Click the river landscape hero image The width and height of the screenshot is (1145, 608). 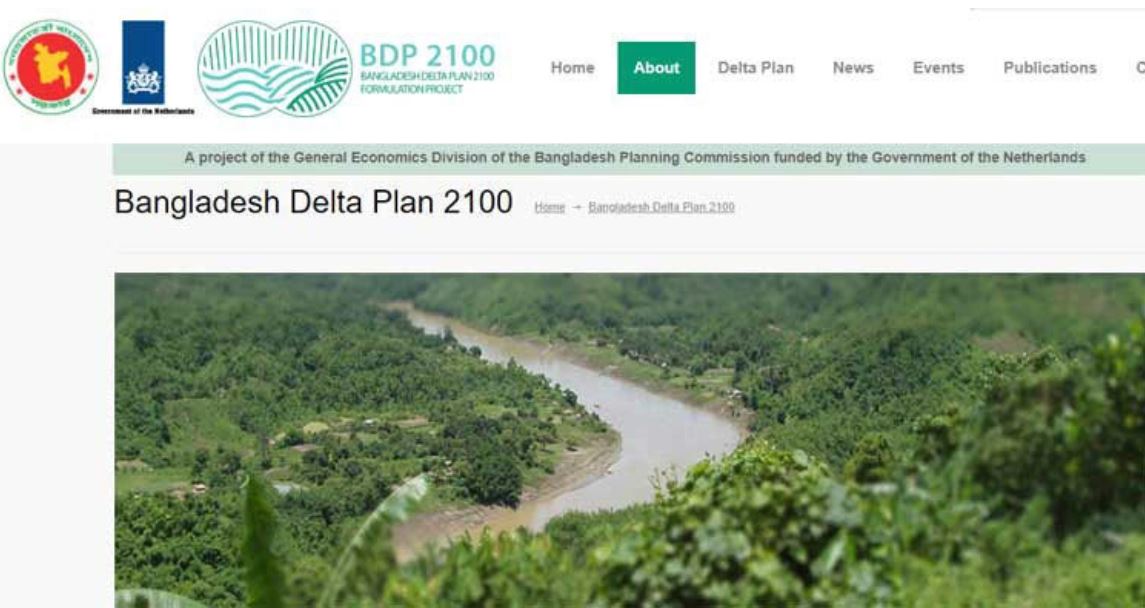pyautogui.click(x=629, y=440)
